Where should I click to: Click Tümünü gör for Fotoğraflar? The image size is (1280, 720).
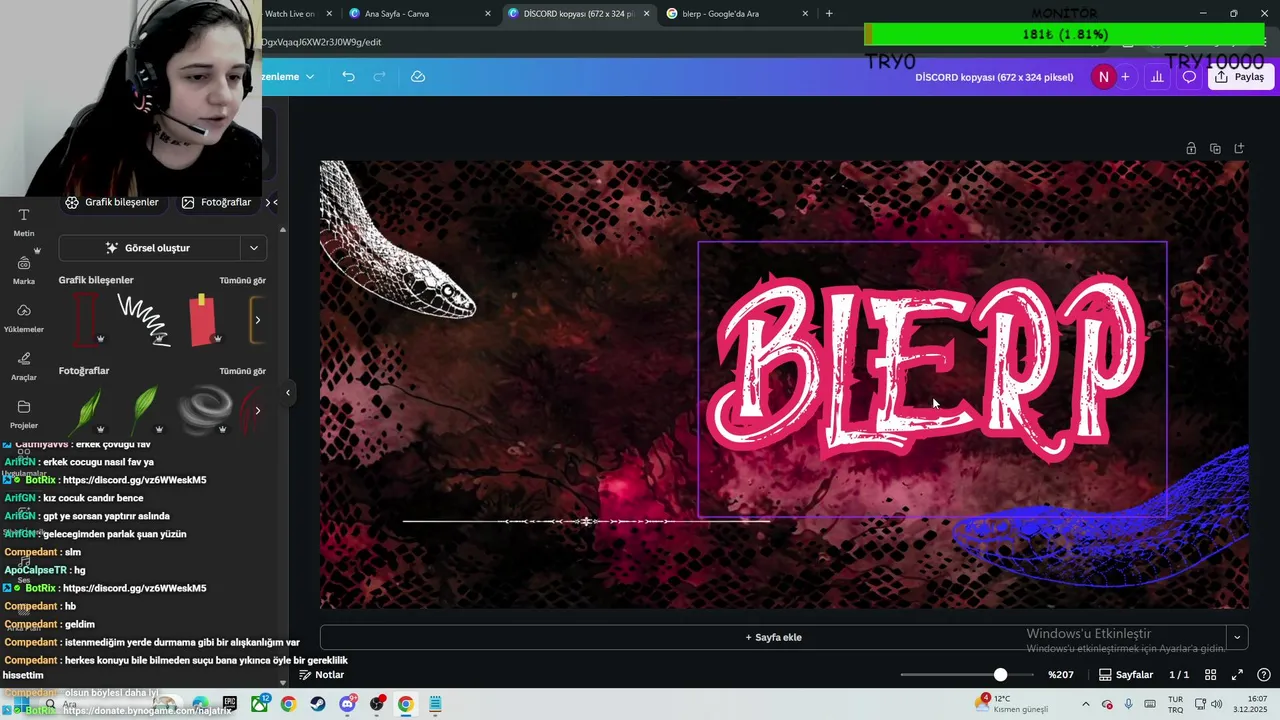point(243,371)
